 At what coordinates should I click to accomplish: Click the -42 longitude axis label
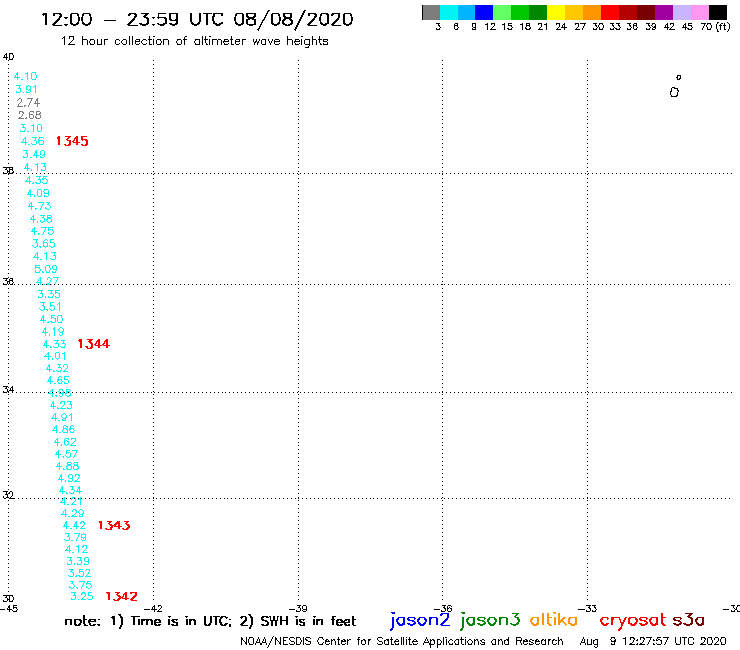click(x=153, y=609)
